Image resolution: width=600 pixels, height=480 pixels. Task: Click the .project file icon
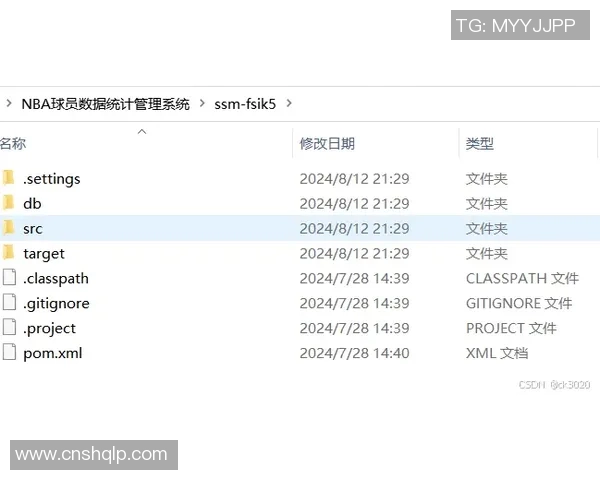pos(9,327)
